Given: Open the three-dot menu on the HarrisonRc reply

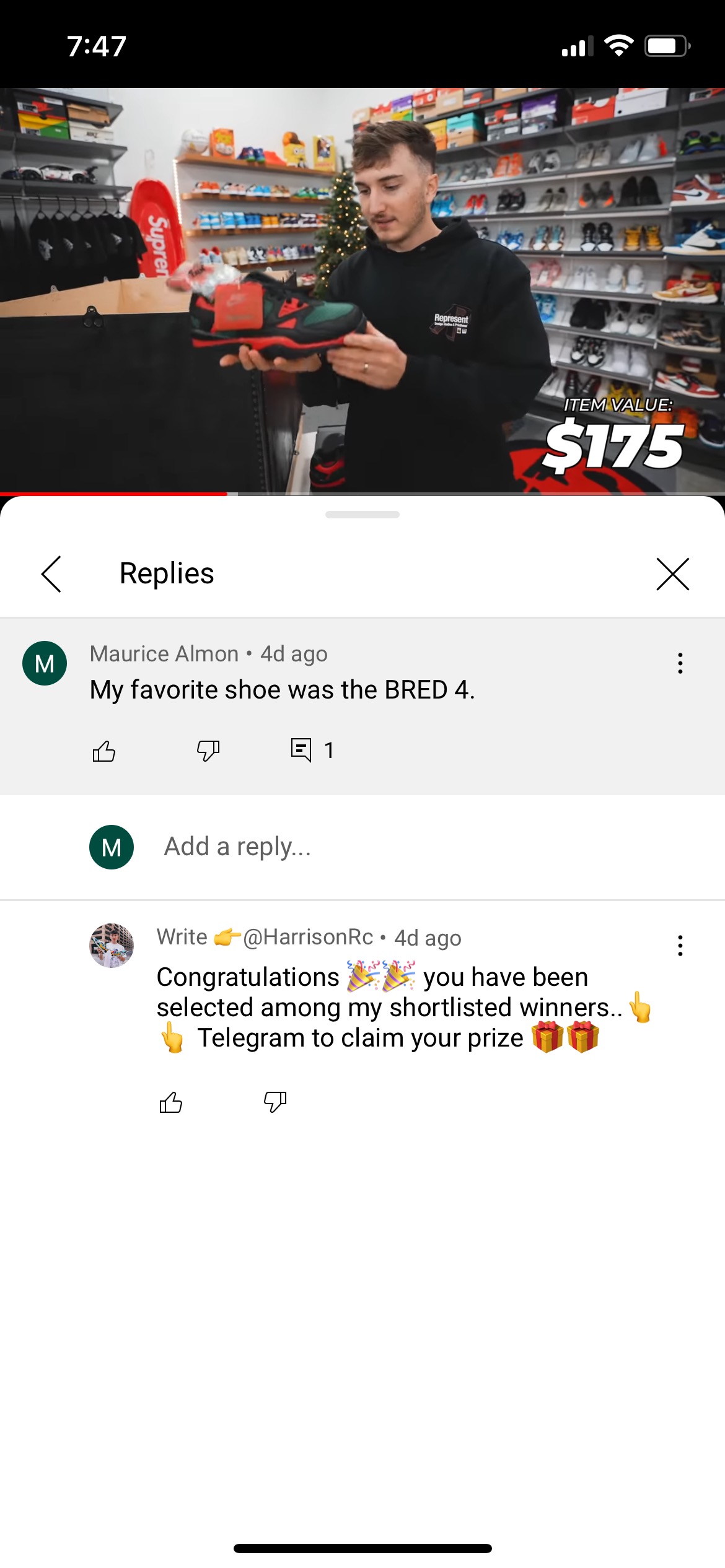Looking at the screenshot, I should coord(680,946).
